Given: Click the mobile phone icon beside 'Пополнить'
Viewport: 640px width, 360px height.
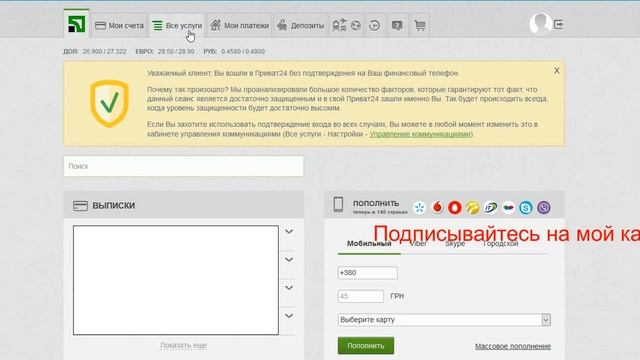Looking at the screenshot, I should [338, 204].
